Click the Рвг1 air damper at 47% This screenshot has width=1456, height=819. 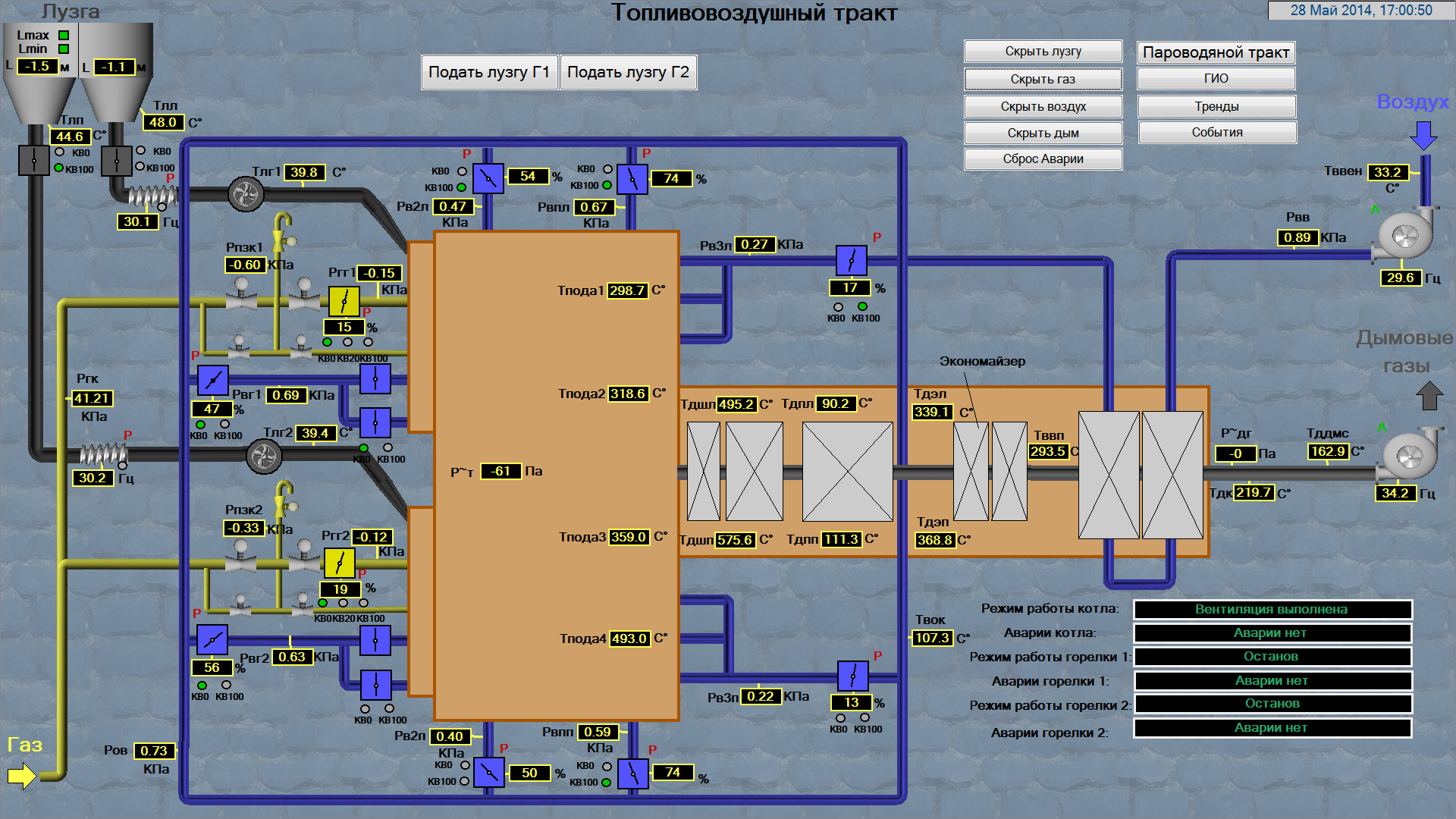(x=212, y=380)
